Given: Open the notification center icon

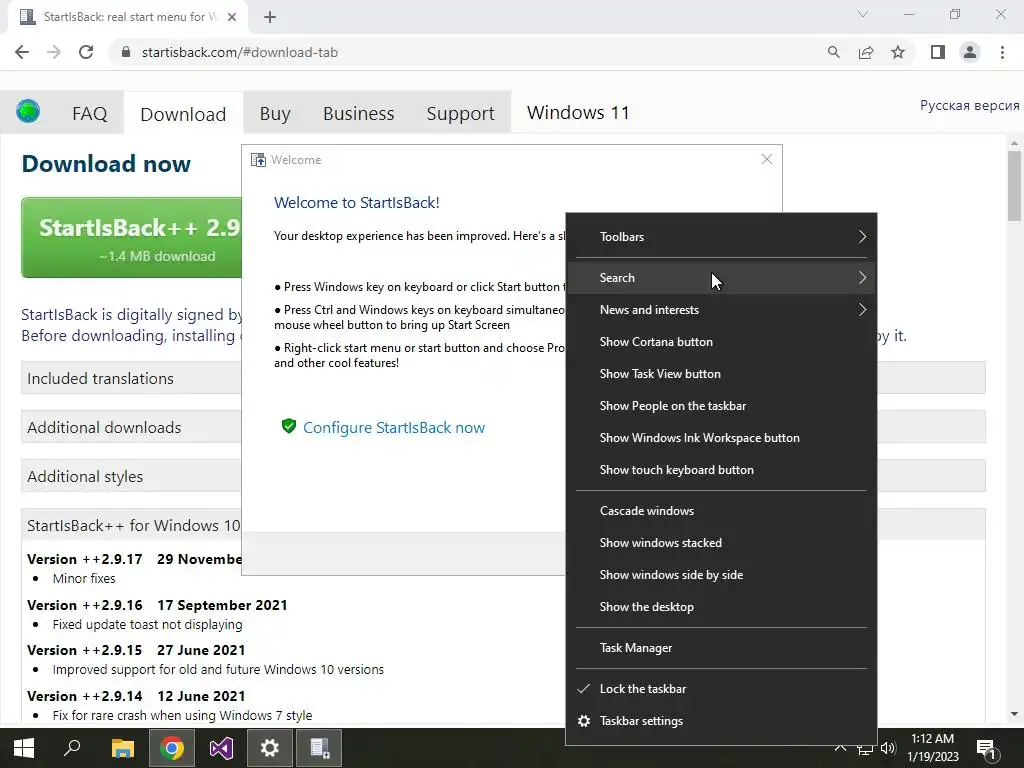Looking at the screenshot, I should [x=986, y=749].
